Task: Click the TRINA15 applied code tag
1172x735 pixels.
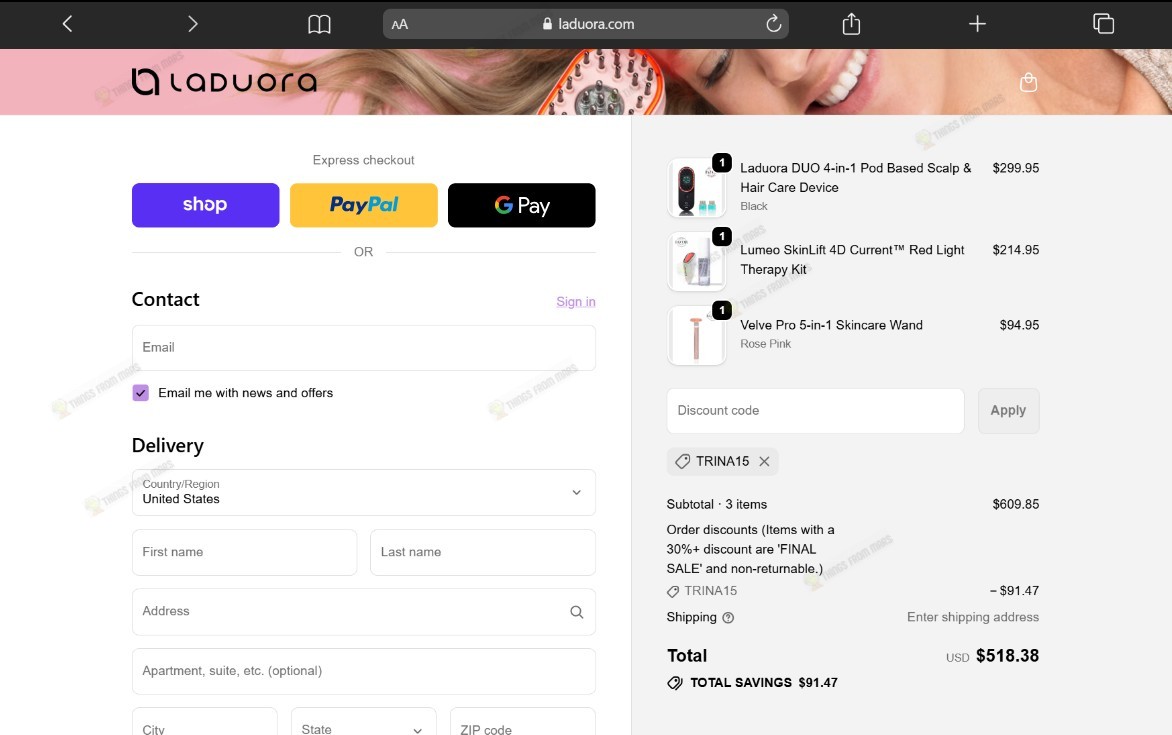Action: coord(722,461)
